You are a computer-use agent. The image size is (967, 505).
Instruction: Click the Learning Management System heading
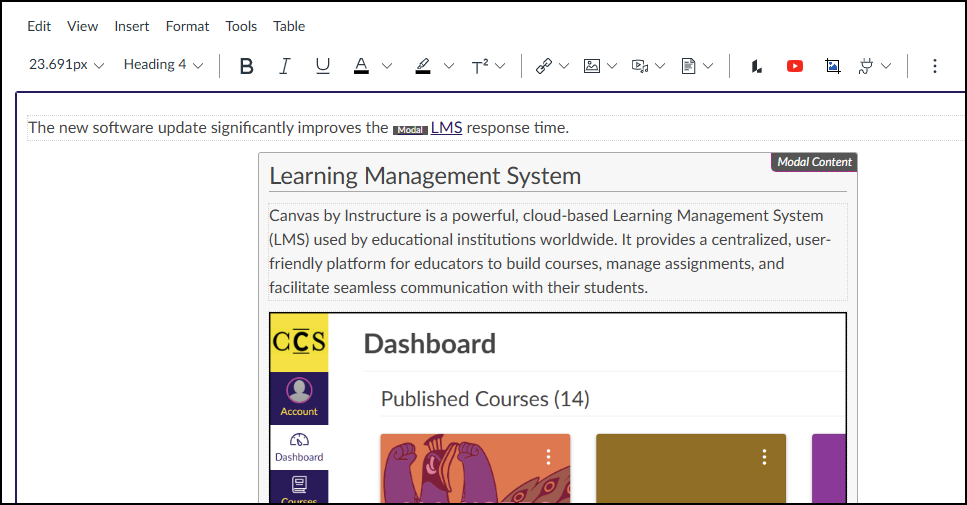426,176
